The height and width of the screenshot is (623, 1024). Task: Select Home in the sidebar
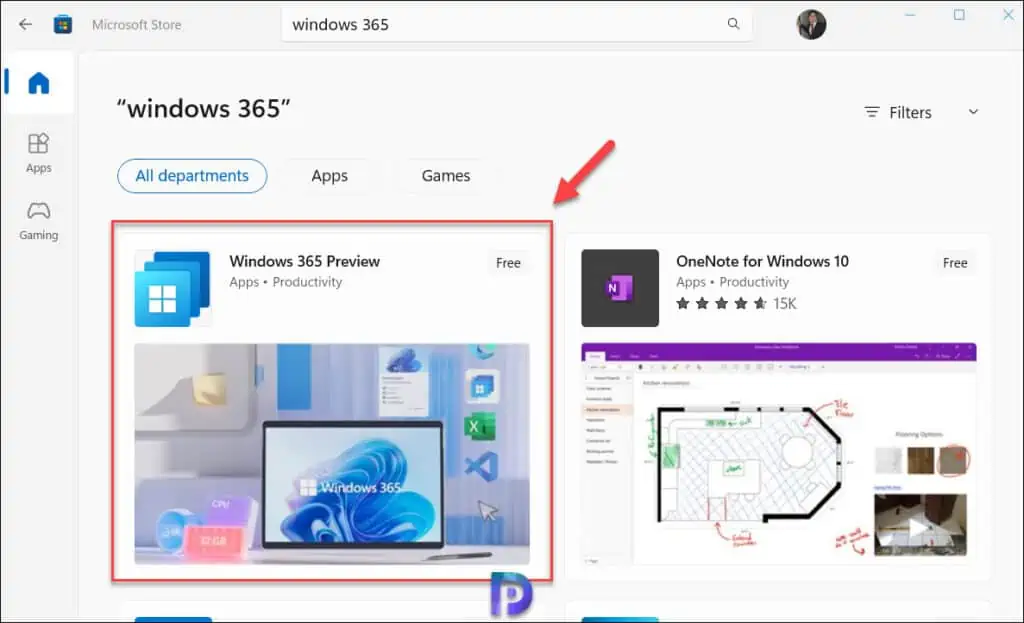pos(39,83)
